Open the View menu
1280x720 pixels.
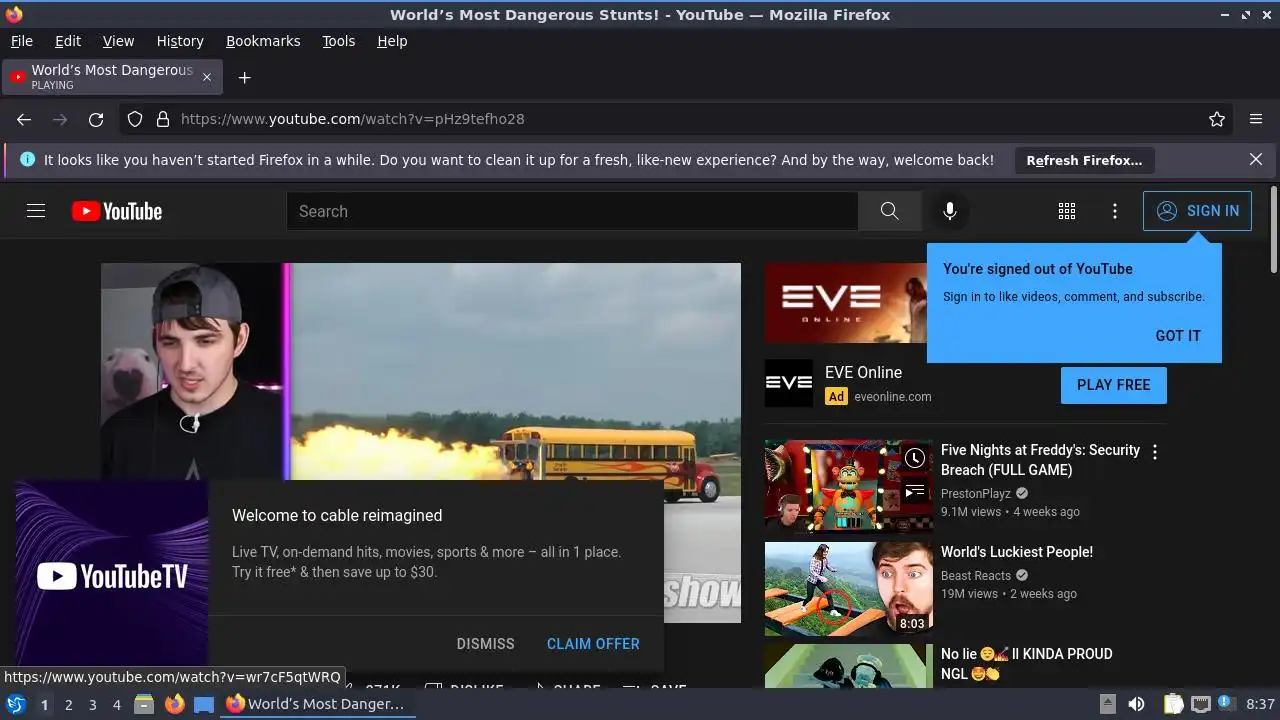click(118, 41)
